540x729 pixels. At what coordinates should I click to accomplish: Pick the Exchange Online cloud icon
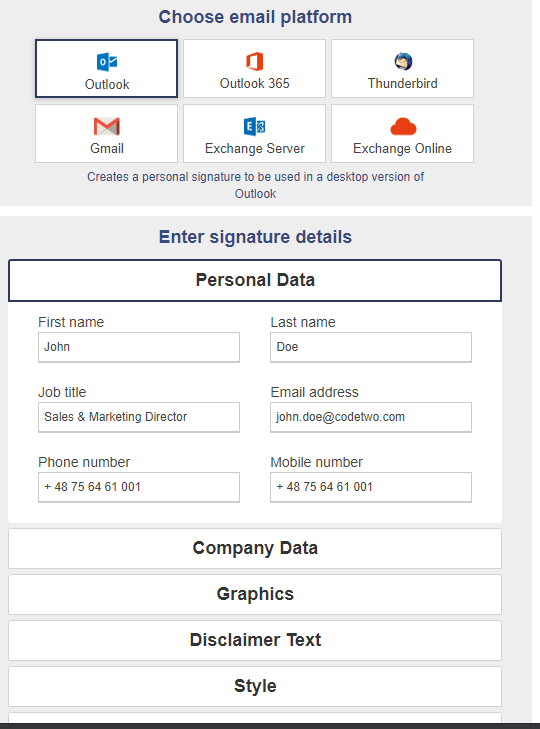(403, 126)
